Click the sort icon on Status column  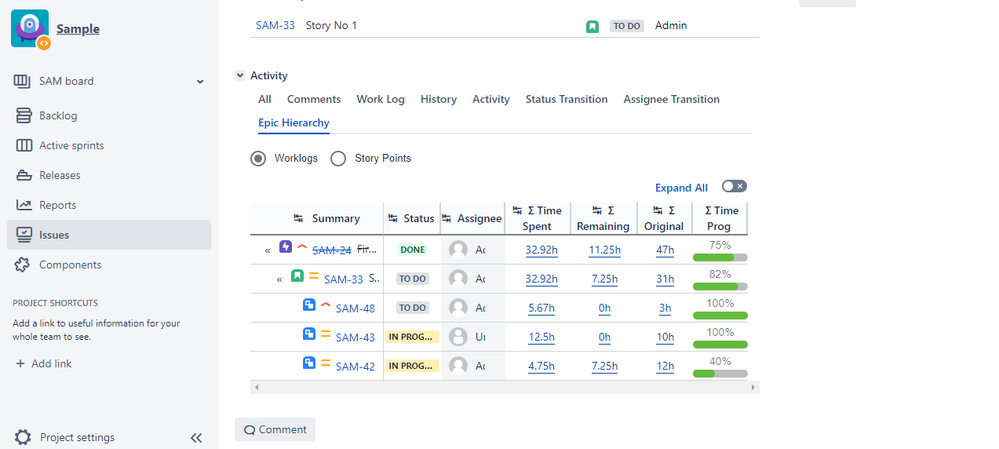click(x=393, y=218)
